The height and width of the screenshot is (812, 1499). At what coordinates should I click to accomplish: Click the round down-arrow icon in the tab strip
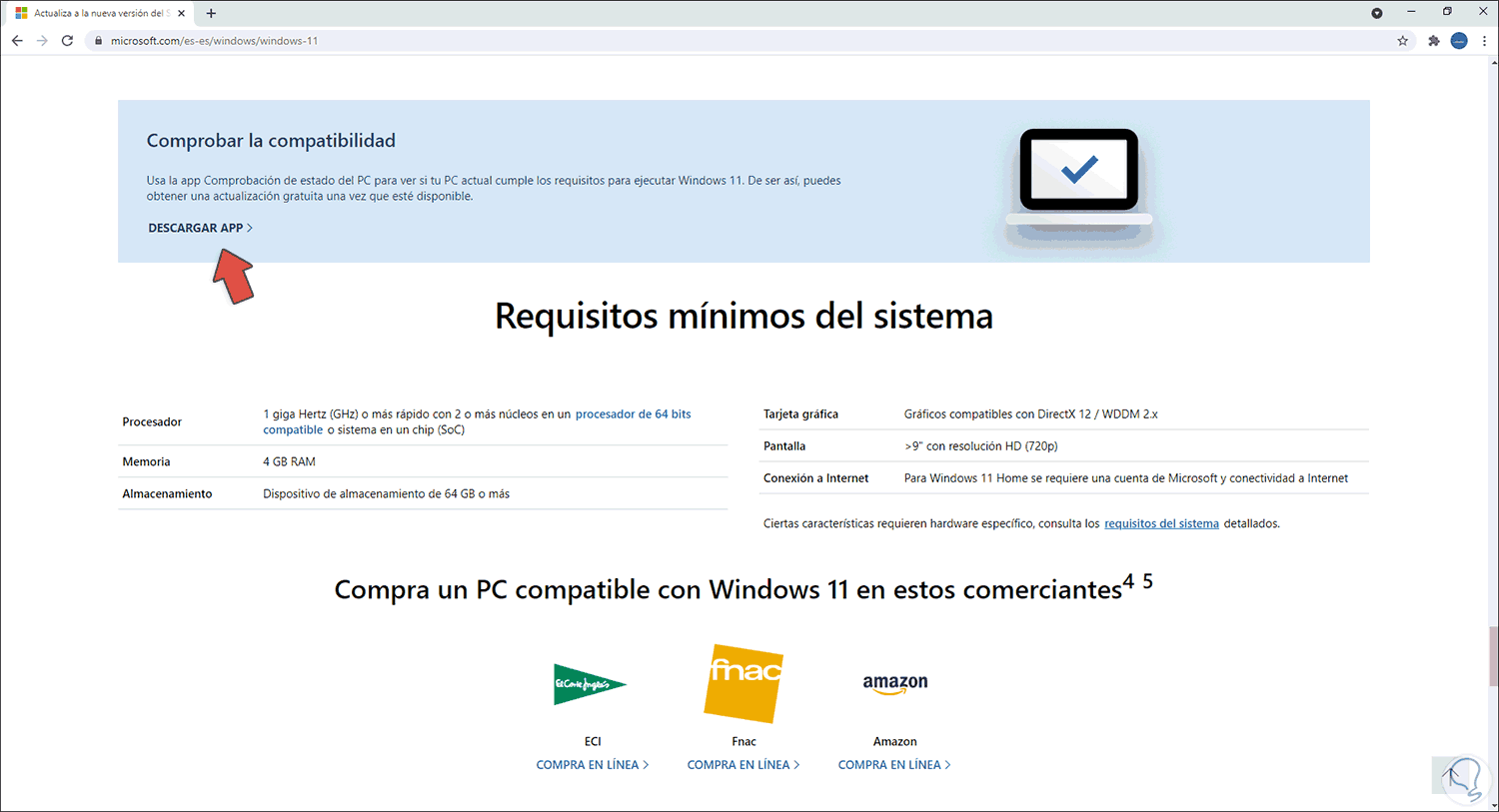1377,13
